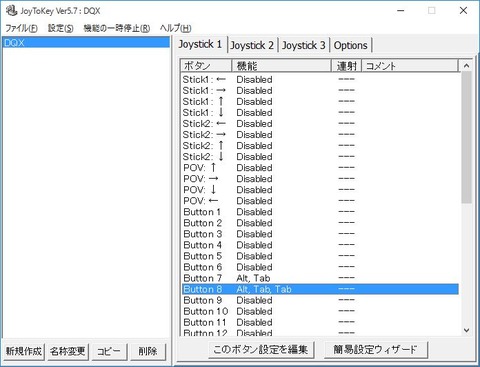
Task: Click the 新規作成 button
Action: pos(24,351)
